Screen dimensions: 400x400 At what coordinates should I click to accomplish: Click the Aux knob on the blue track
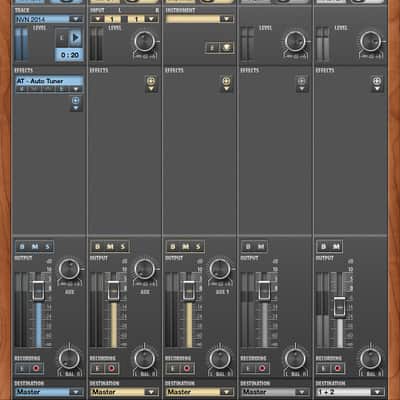click(69, 269)
